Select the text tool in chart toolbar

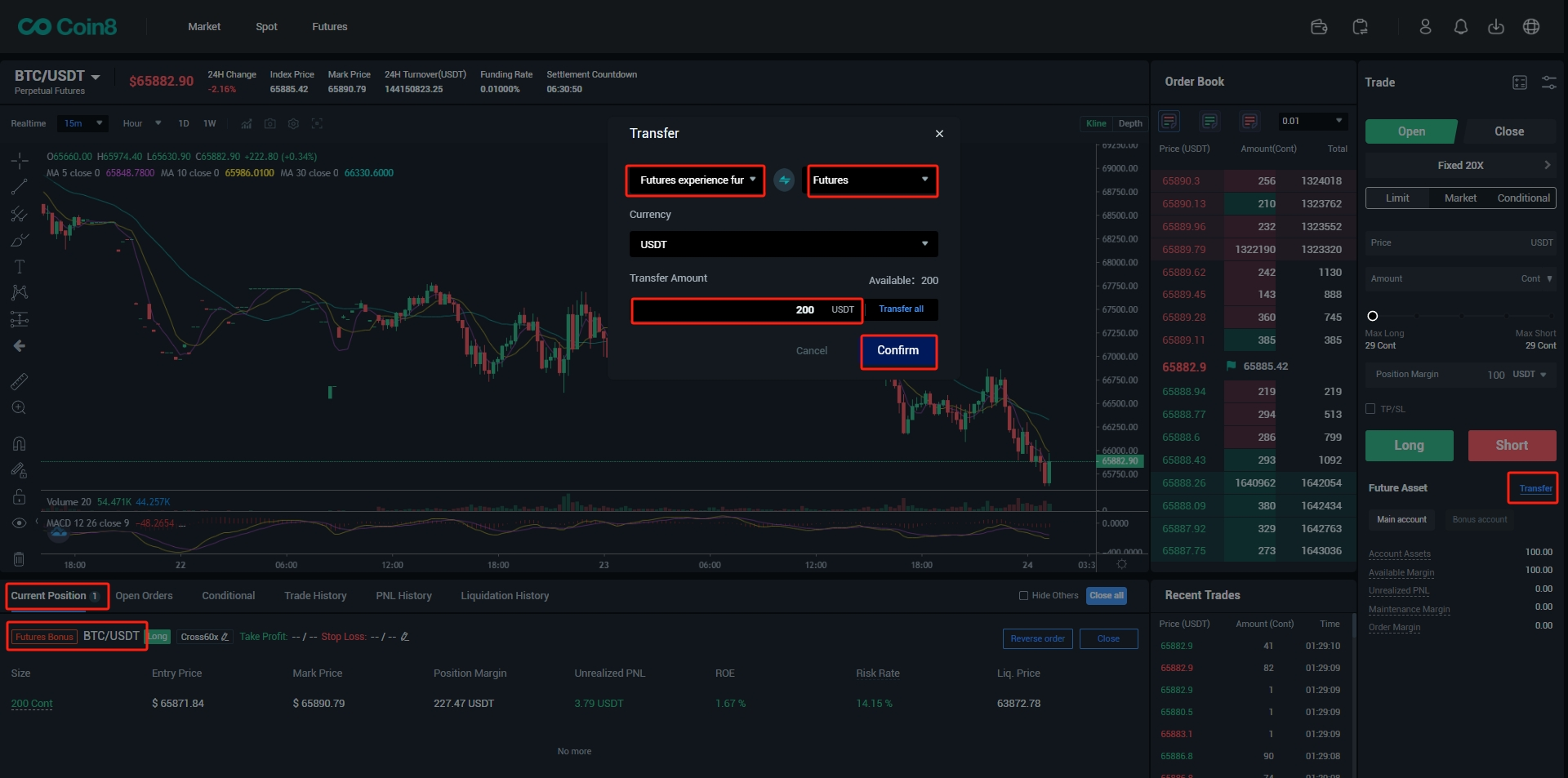click(x=20, y=267)
